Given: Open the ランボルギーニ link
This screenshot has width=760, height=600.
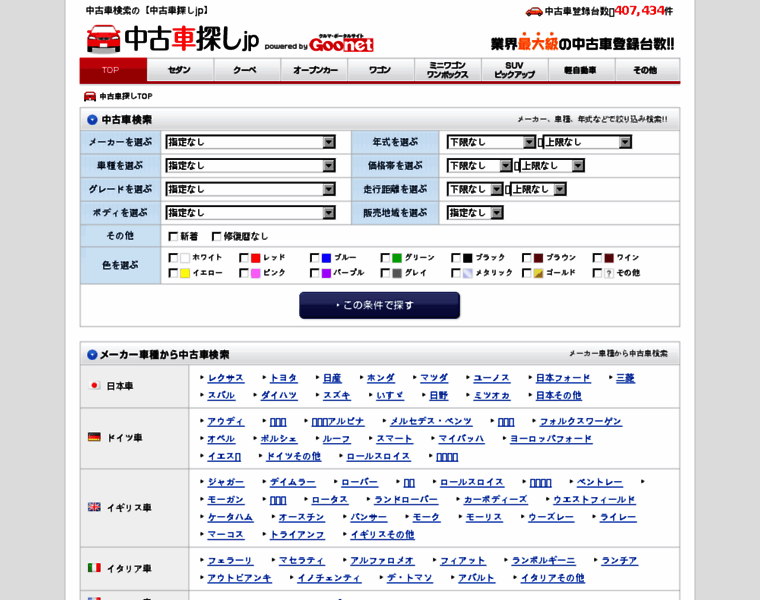Looking at the screenshot, I should [x=543, y=561].
